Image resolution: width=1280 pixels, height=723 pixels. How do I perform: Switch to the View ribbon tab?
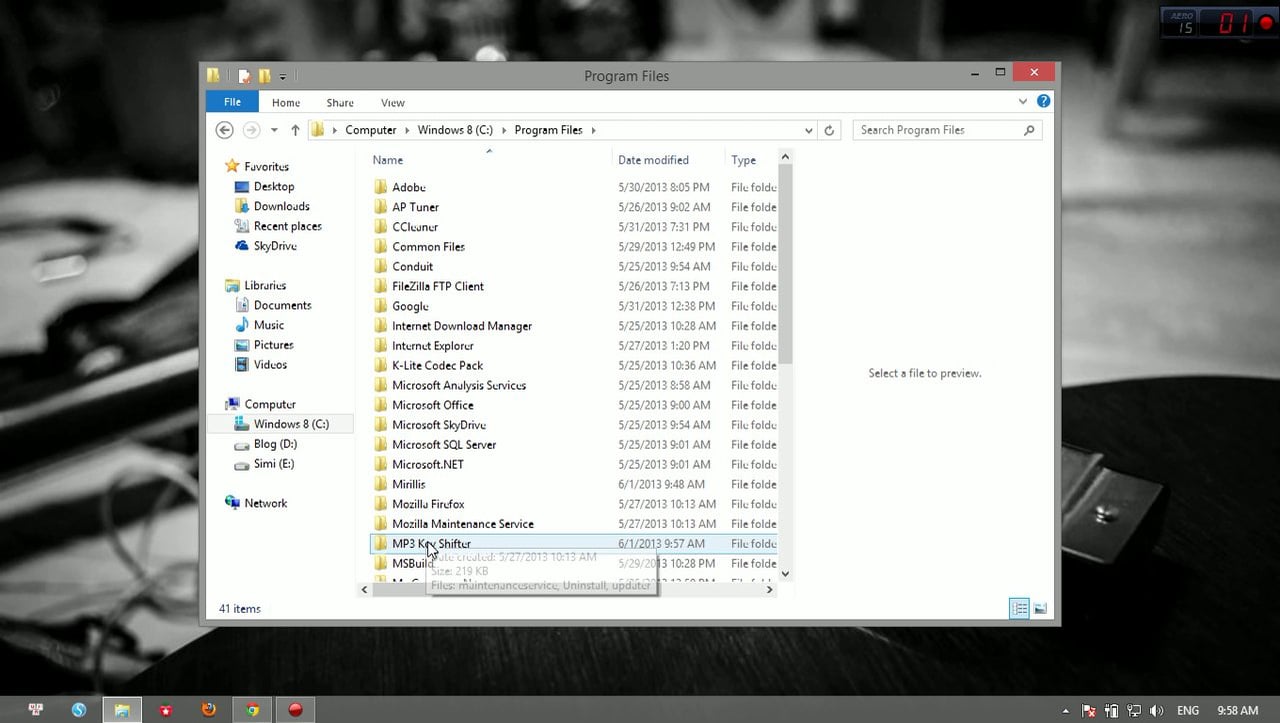[393, 103]
